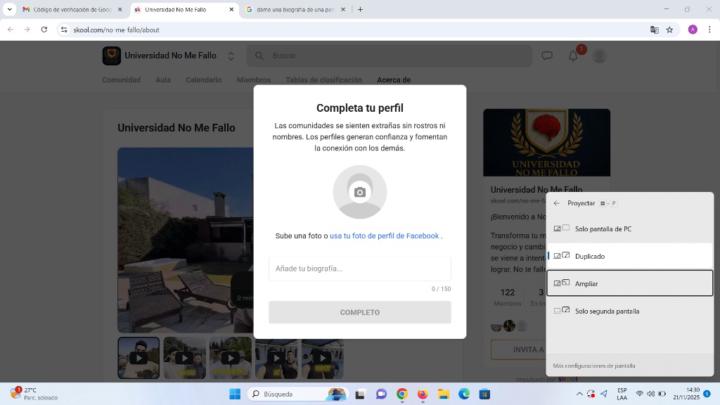Choose Solo segunda pantalla
720x405 pixels.
(630, 311)
